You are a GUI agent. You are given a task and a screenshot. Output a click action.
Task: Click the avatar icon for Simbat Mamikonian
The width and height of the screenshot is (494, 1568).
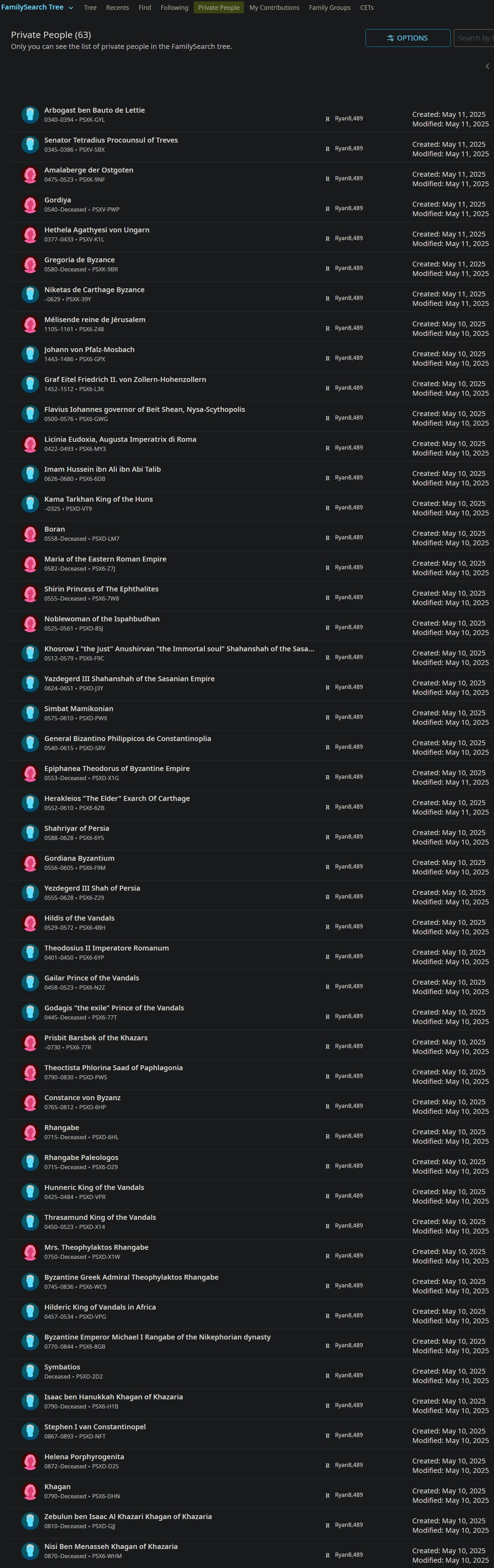point(30,713)
